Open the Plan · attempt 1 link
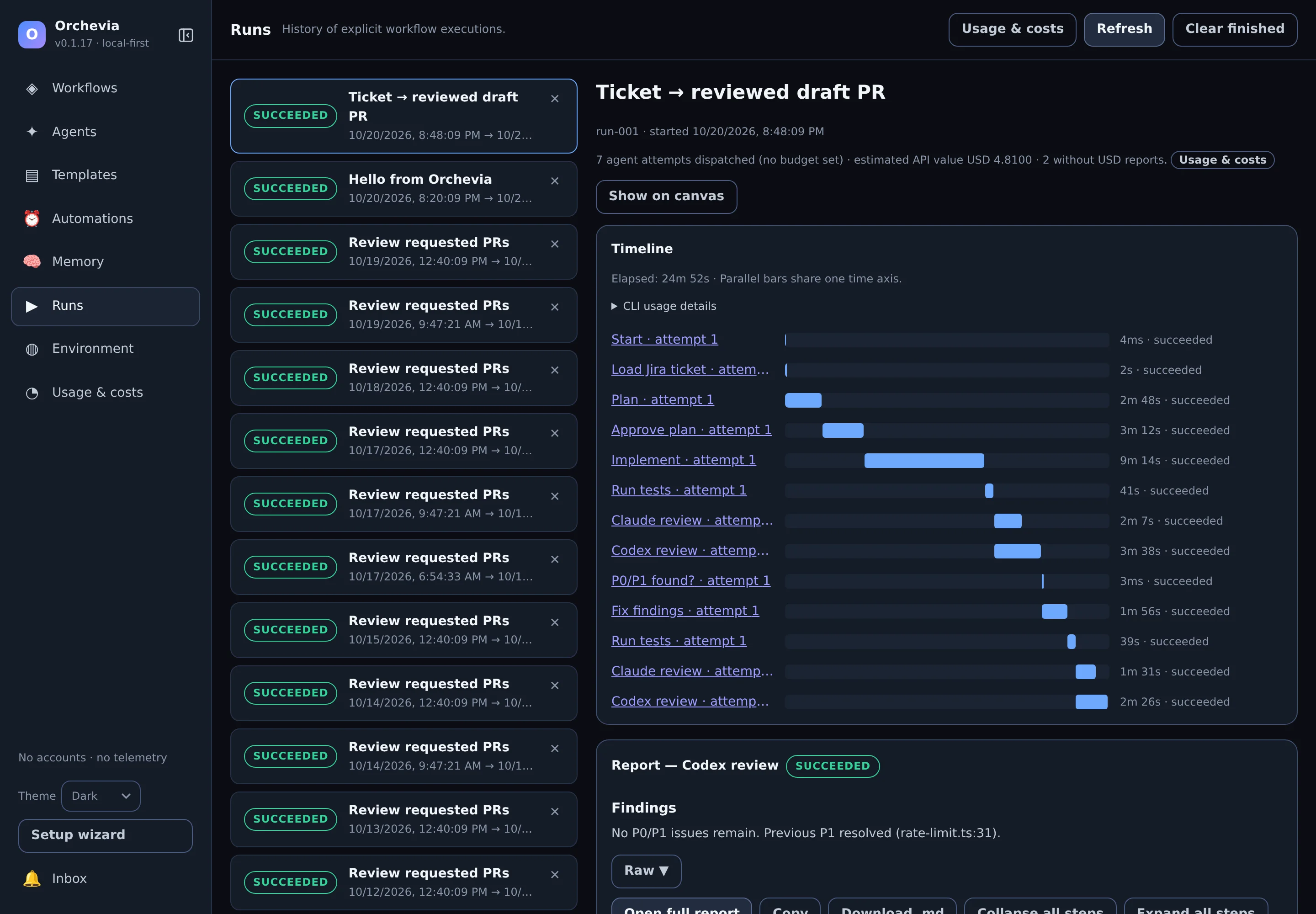The width and height of the screenshot is (1316, 914). [x=663, y=400]
